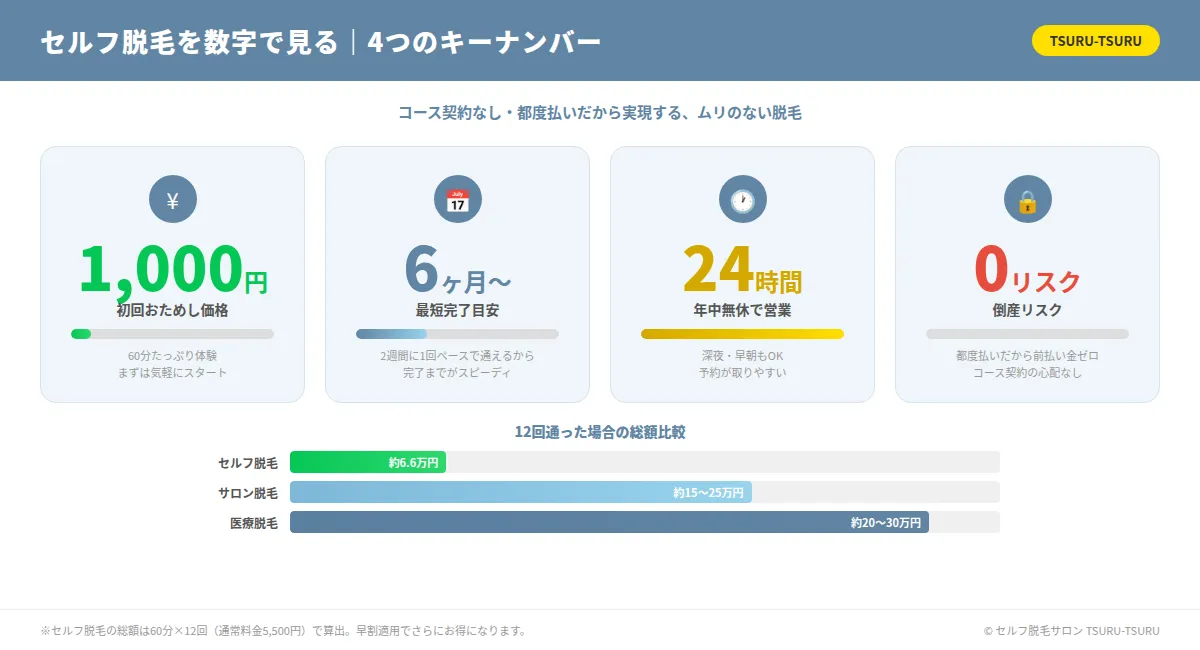The image size is (1200, 650).
Task: Click the calendar icon above 6ヶ月〜
Action: coord(457,199)
